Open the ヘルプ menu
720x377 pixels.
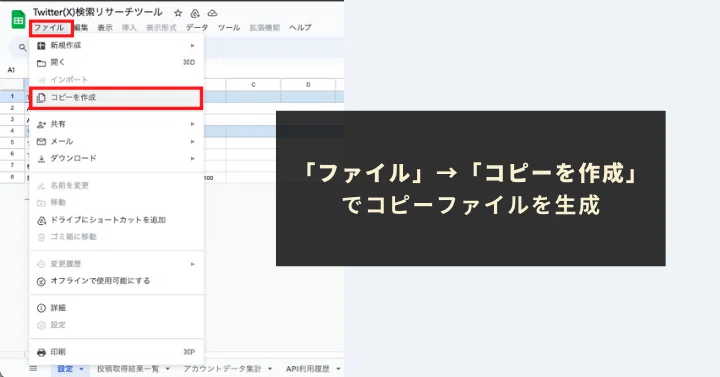click(x=300, y=28)
